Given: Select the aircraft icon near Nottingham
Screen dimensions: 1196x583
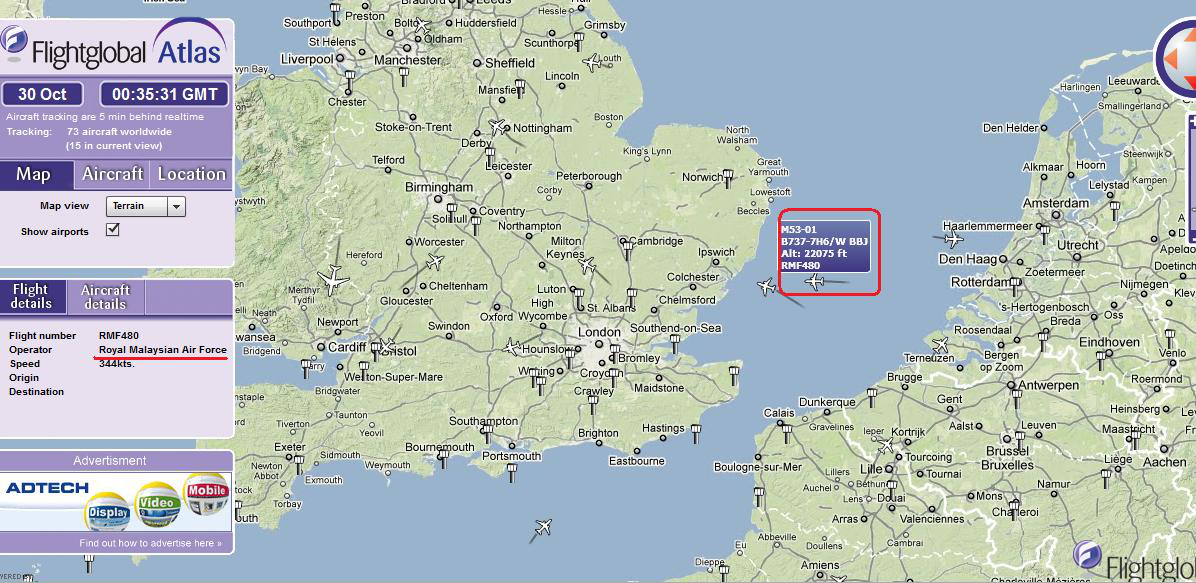Looking at the screenshot, I should click(x=498, y=127).
